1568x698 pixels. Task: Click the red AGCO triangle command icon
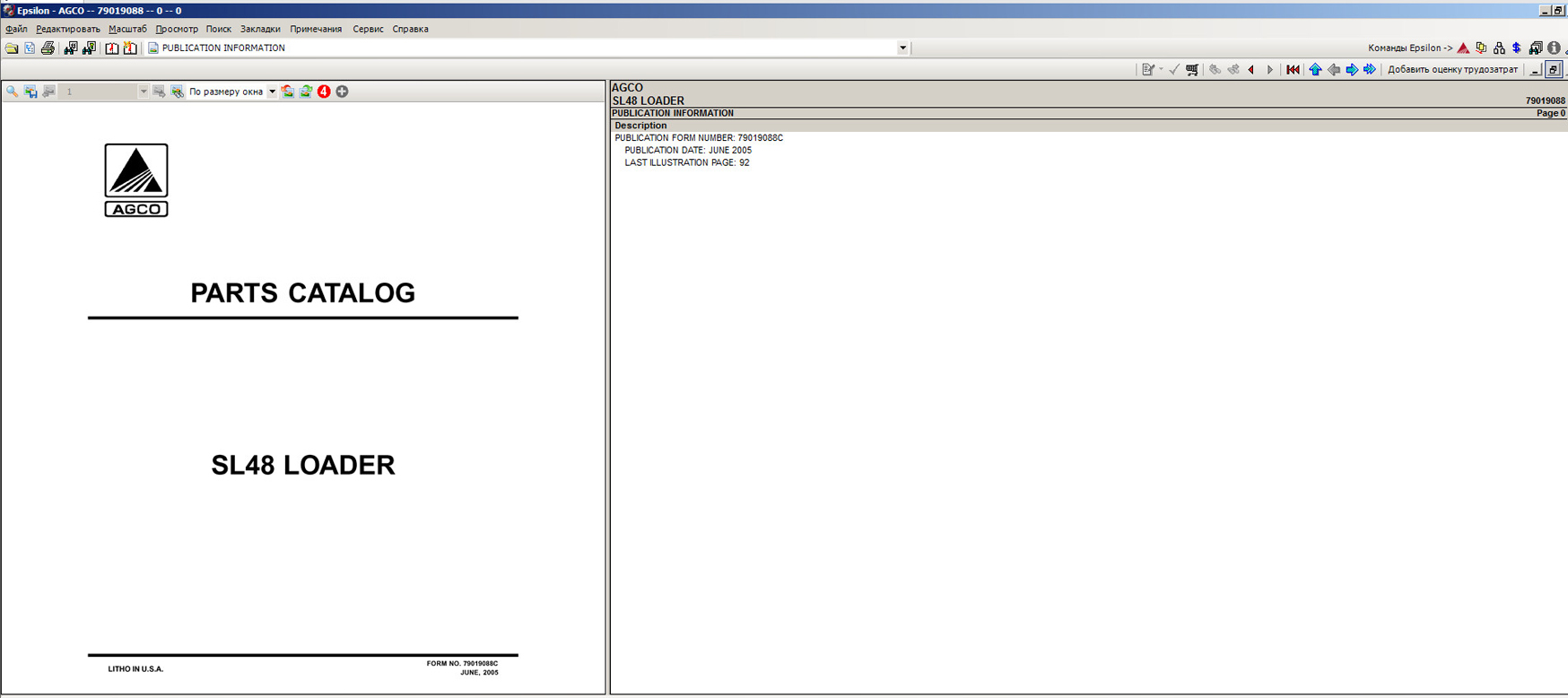click(1463, 48)
